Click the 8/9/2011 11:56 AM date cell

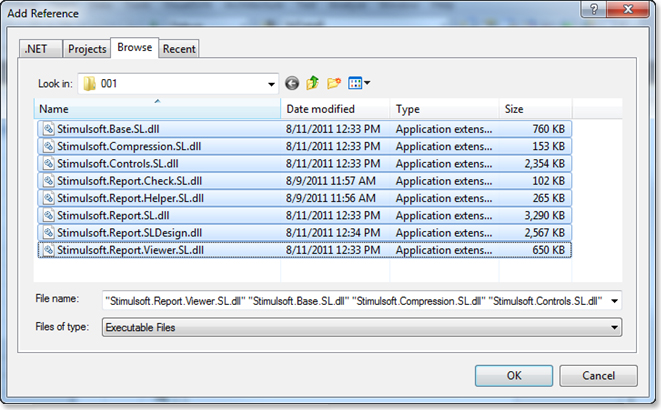(x=331, y=198)
